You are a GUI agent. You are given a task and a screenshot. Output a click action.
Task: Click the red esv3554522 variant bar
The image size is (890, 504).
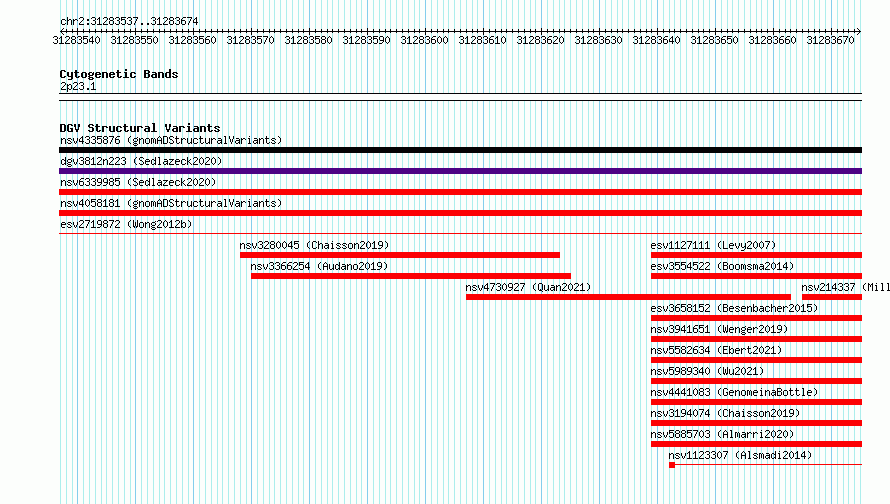[757, 276]
